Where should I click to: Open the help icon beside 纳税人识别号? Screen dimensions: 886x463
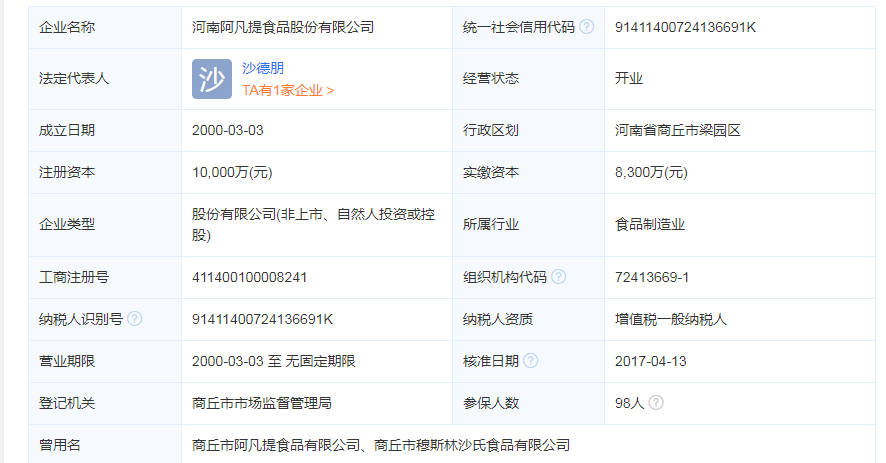(134, 319)
